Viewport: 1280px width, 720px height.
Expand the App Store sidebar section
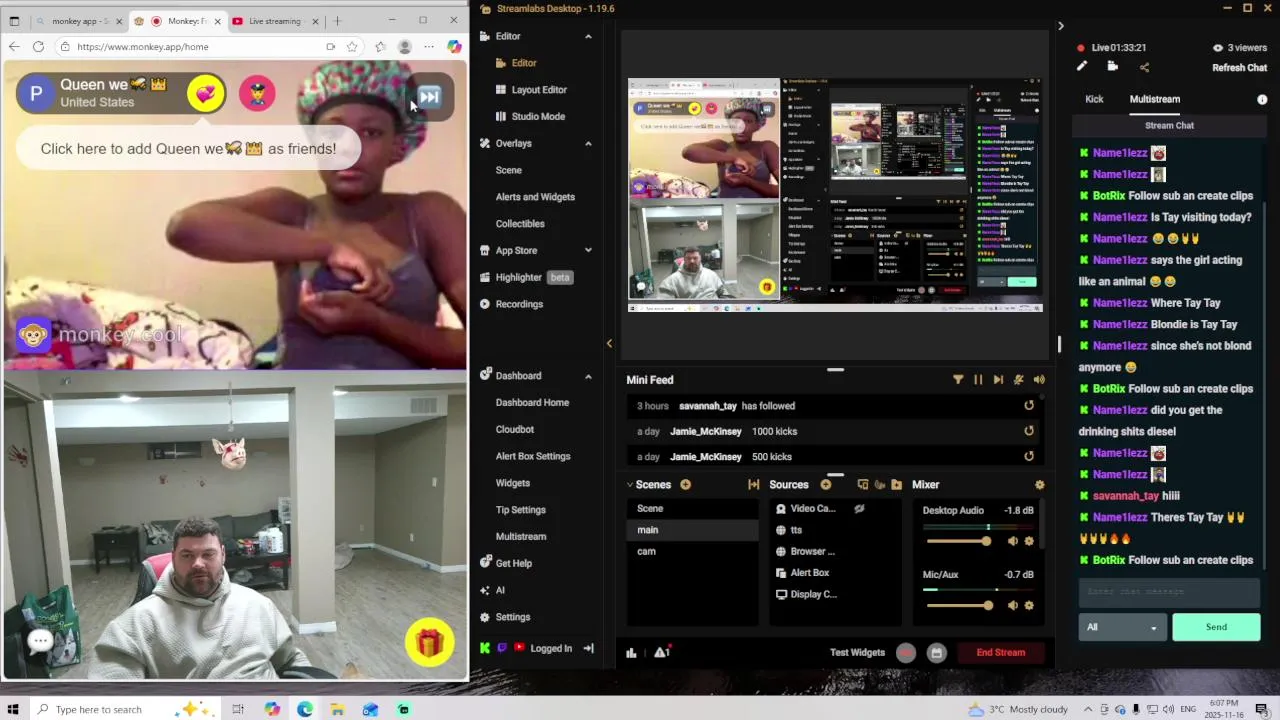[x=588, y=251]
